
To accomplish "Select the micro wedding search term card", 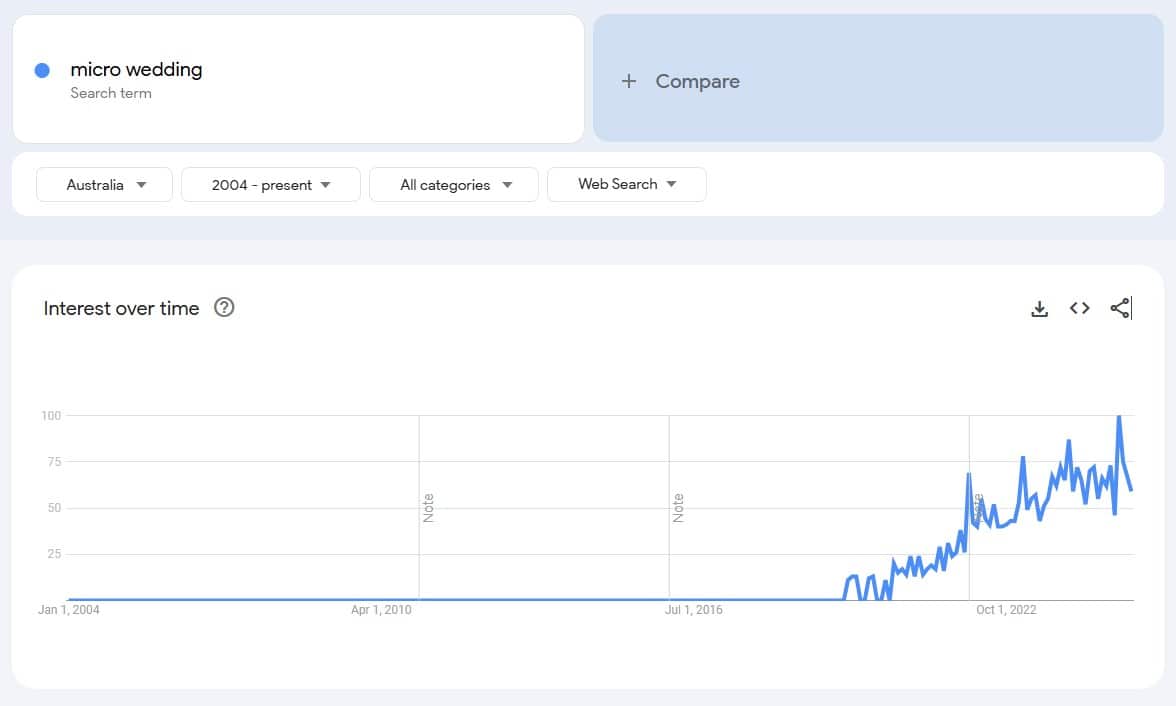I will coord(297,79).
